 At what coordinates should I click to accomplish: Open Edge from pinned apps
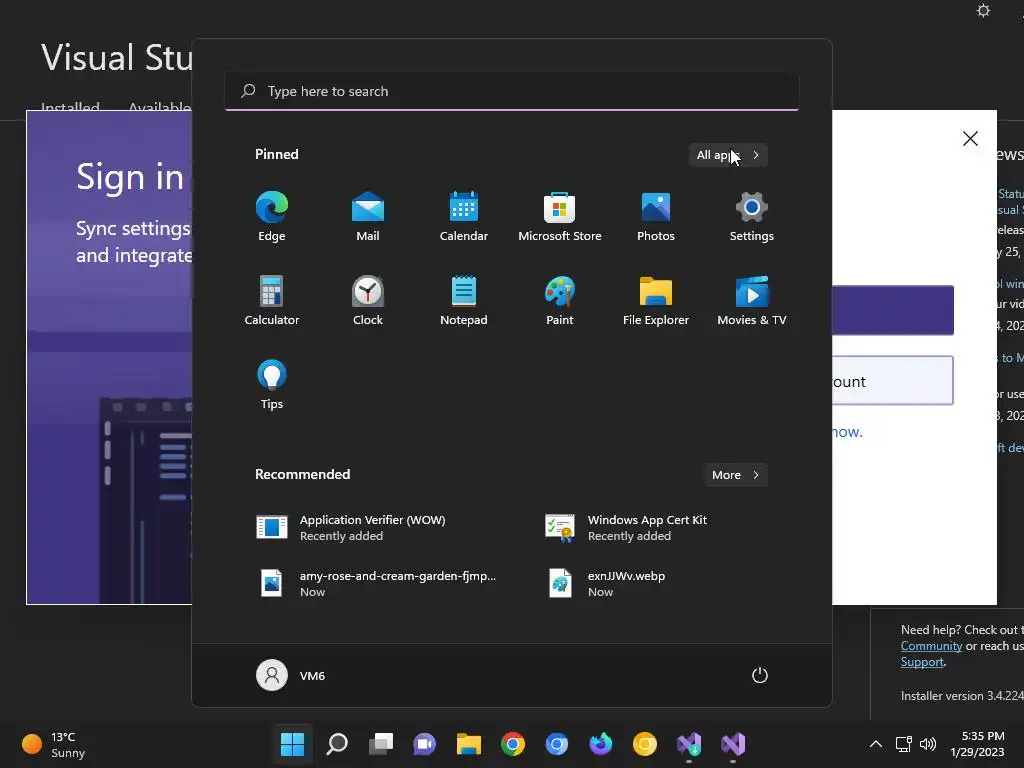point(272,217)
